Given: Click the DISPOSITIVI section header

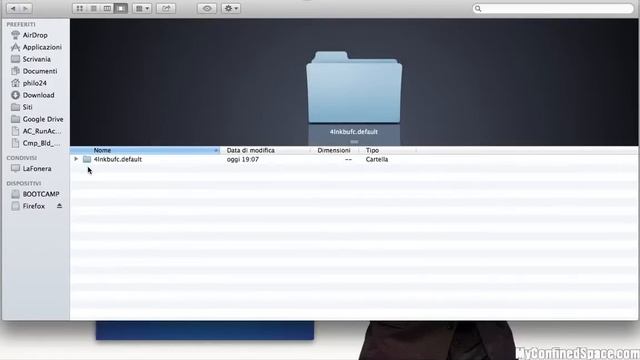Looking at the screenshot, I should click(24, 183).
